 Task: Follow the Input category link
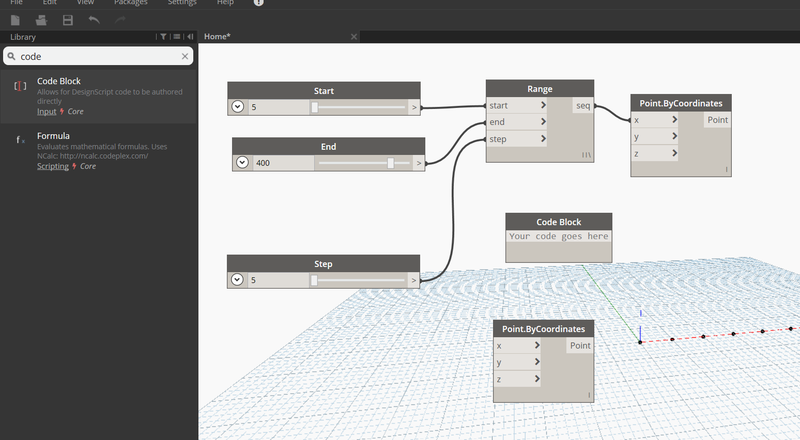pyautogui.click(x=46, y=111)
